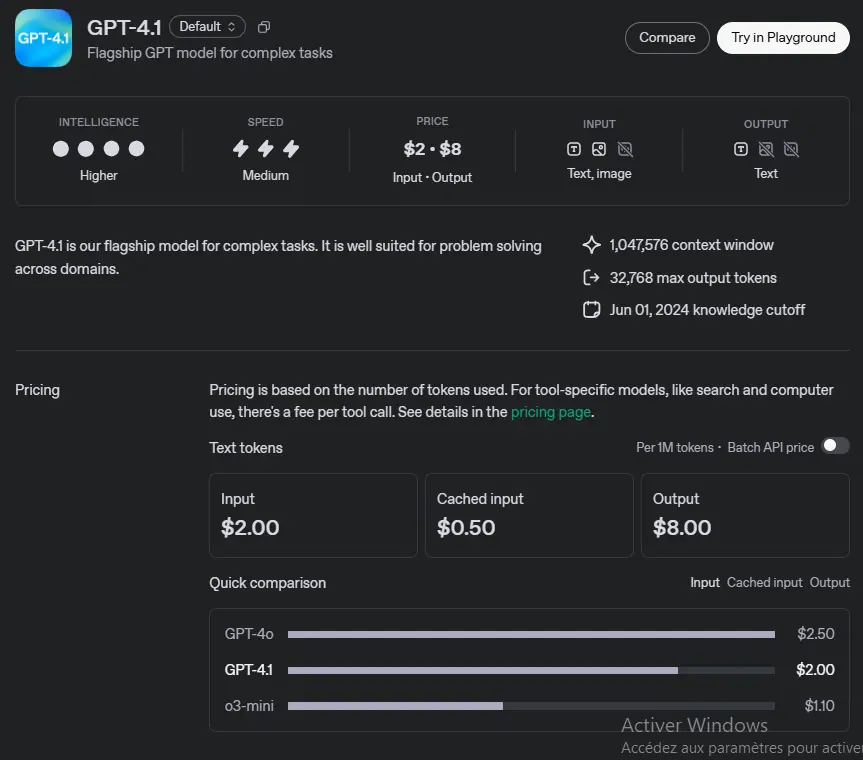Click the GPT-4o model name label
Screen dimensions: 863x760
249,634
